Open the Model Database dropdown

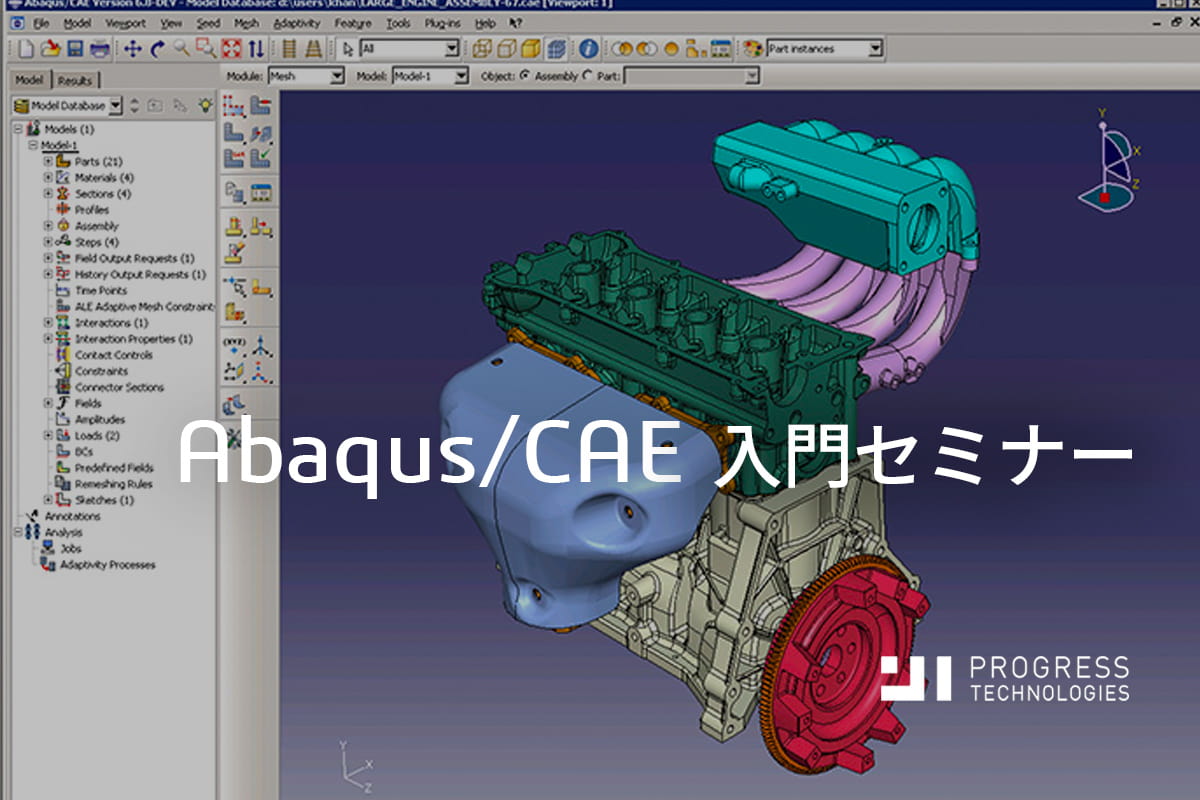point(67,105)
